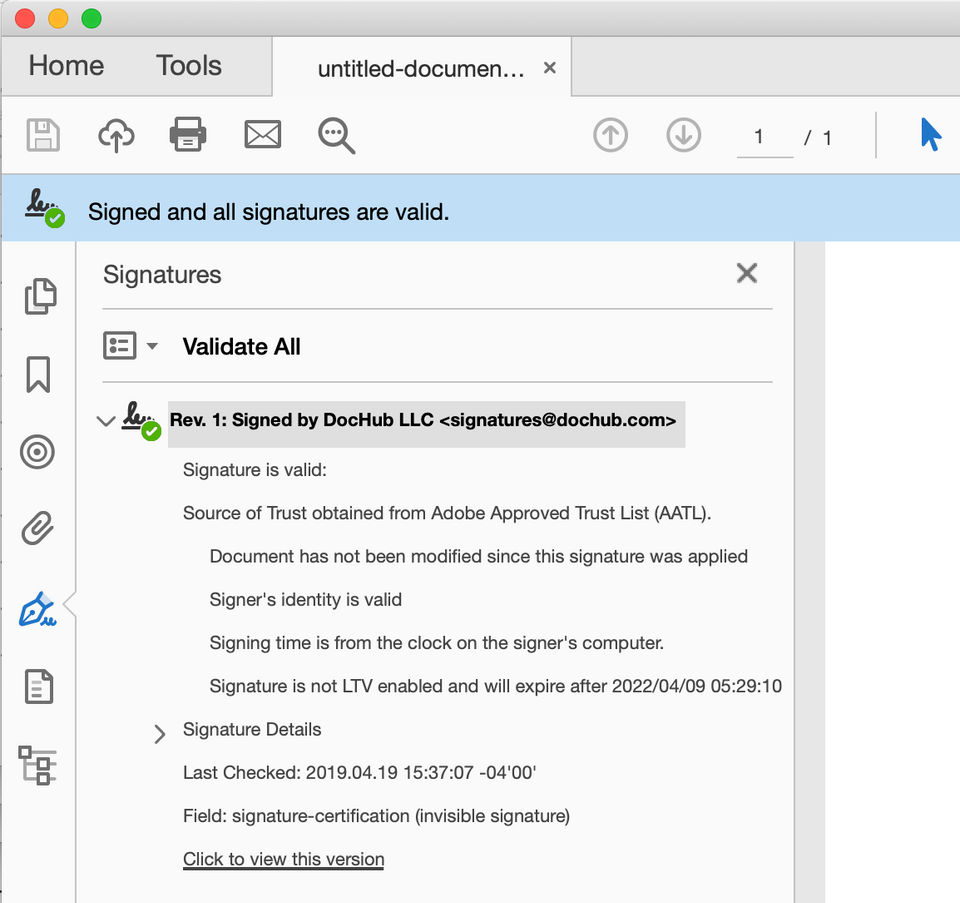The image size is (960, 903).
Task: Open Page Thumbnails sidebar panel
Action: coord(39,296)
